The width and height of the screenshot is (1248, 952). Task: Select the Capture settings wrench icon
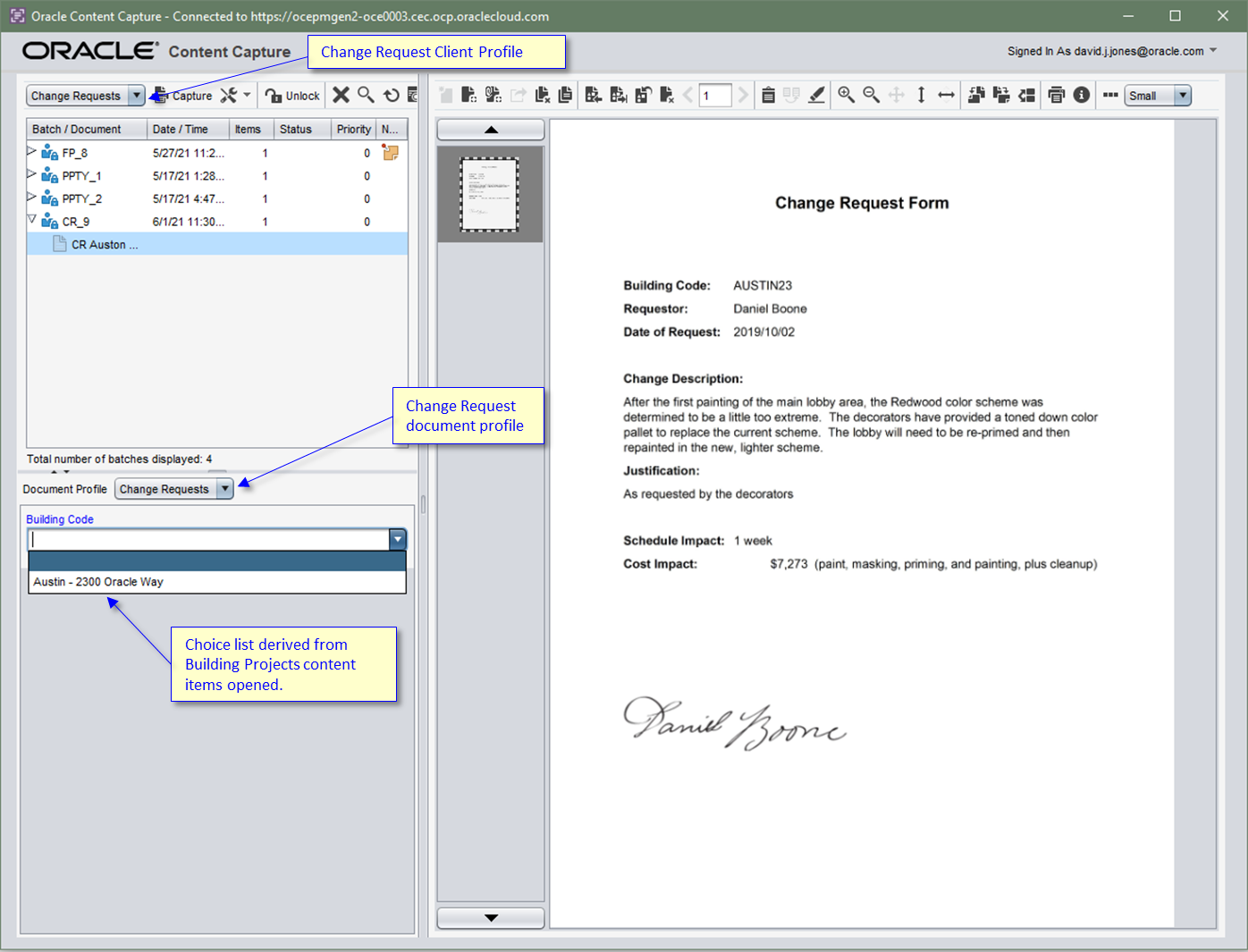click(x=227, y=95)
